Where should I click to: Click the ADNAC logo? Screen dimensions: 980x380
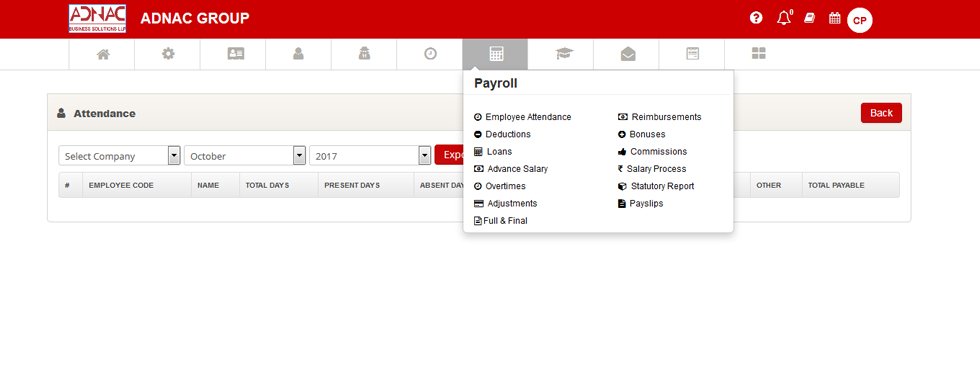[98, 19]
